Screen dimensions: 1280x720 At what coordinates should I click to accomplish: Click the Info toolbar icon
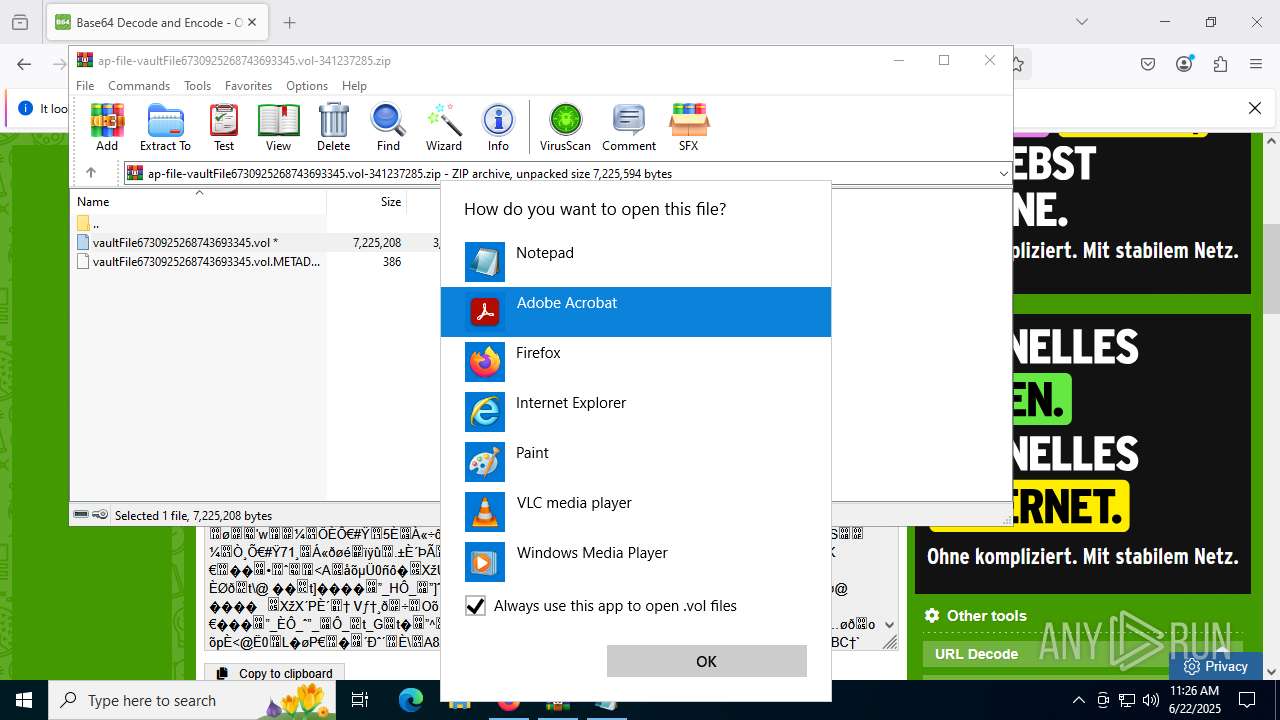click(x=498, y=127)
